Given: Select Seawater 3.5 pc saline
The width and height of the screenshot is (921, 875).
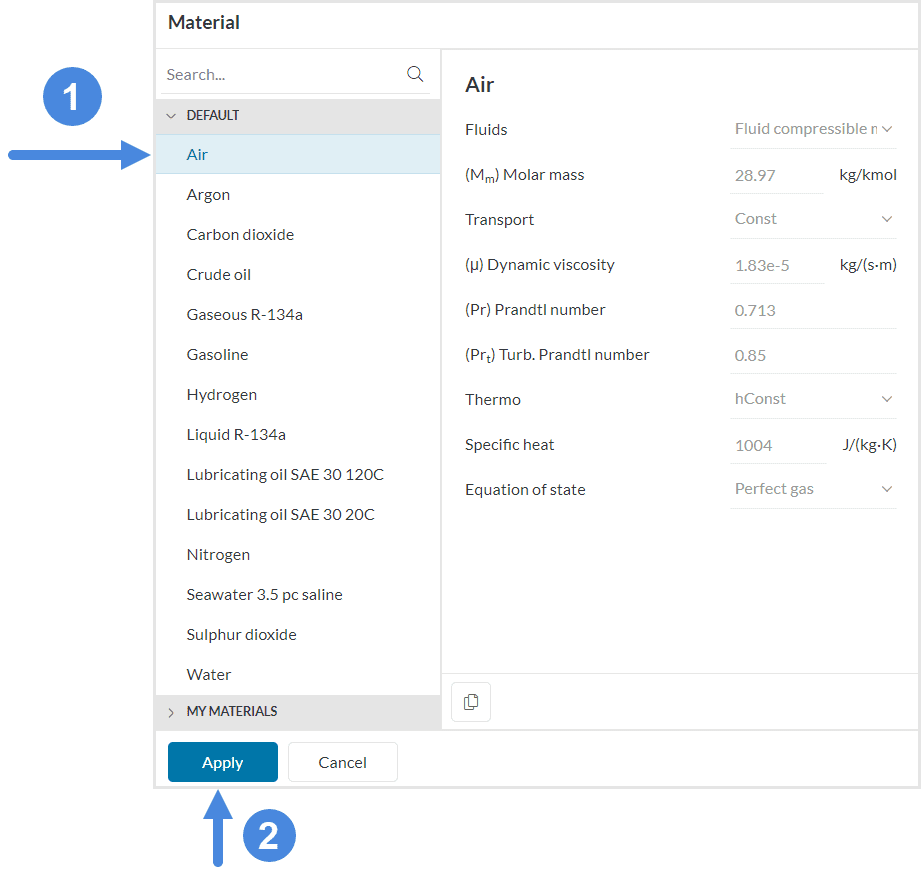Looking at the screenshot, I should [x=264, y=595].
